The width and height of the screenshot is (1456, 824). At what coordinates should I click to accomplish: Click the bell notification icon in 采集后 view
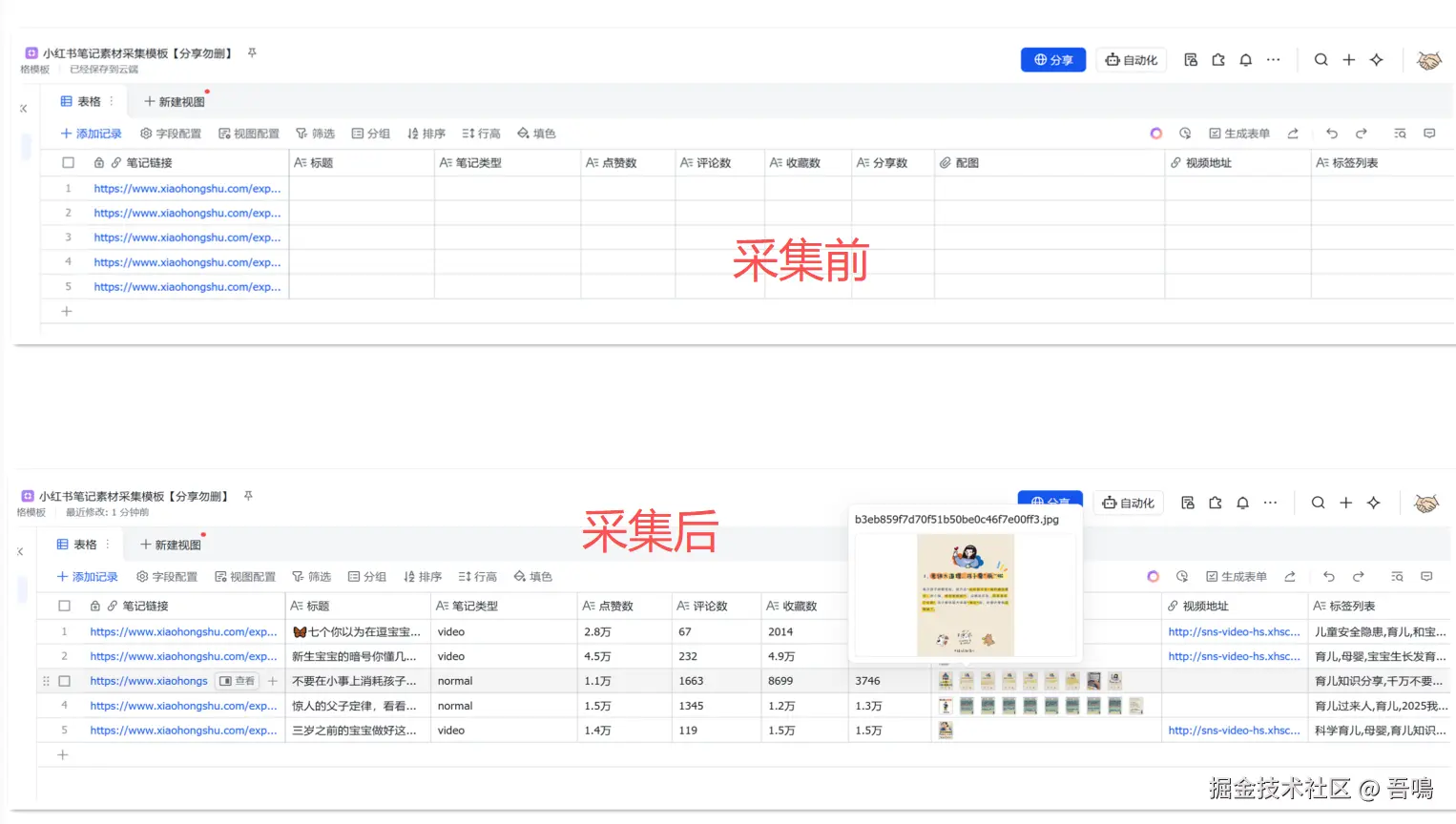1242,503
